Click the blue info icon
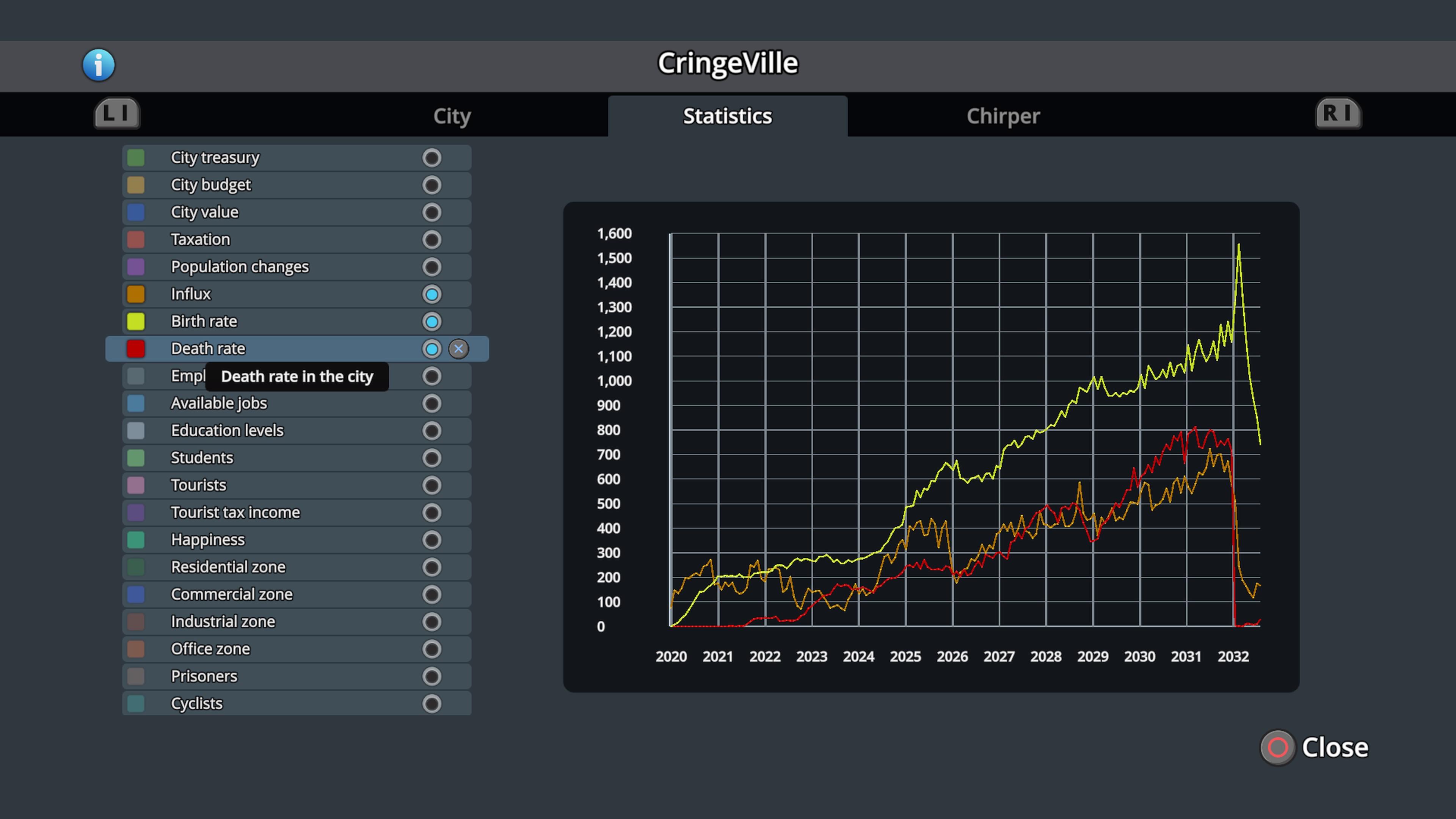This screenshot has height=819, width=1456. [98, 65]
